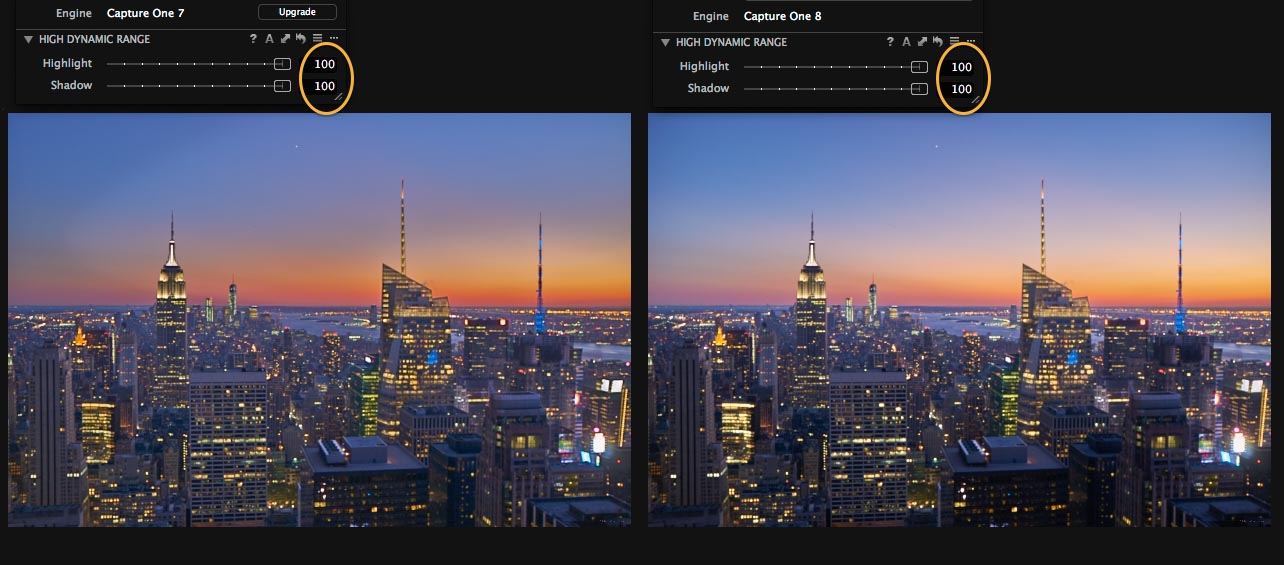
Task: Click the Highlight label in Capture One 8 panel
Action: coord(704,67)
